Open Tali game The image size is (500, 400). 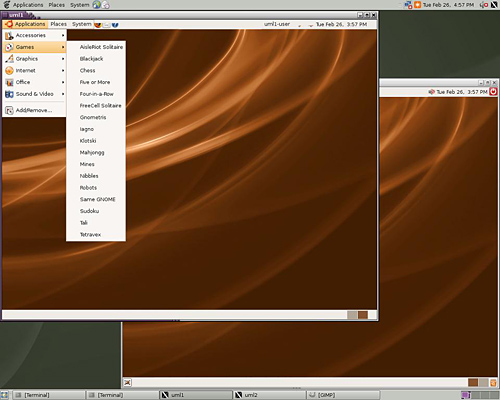(96, 223)
